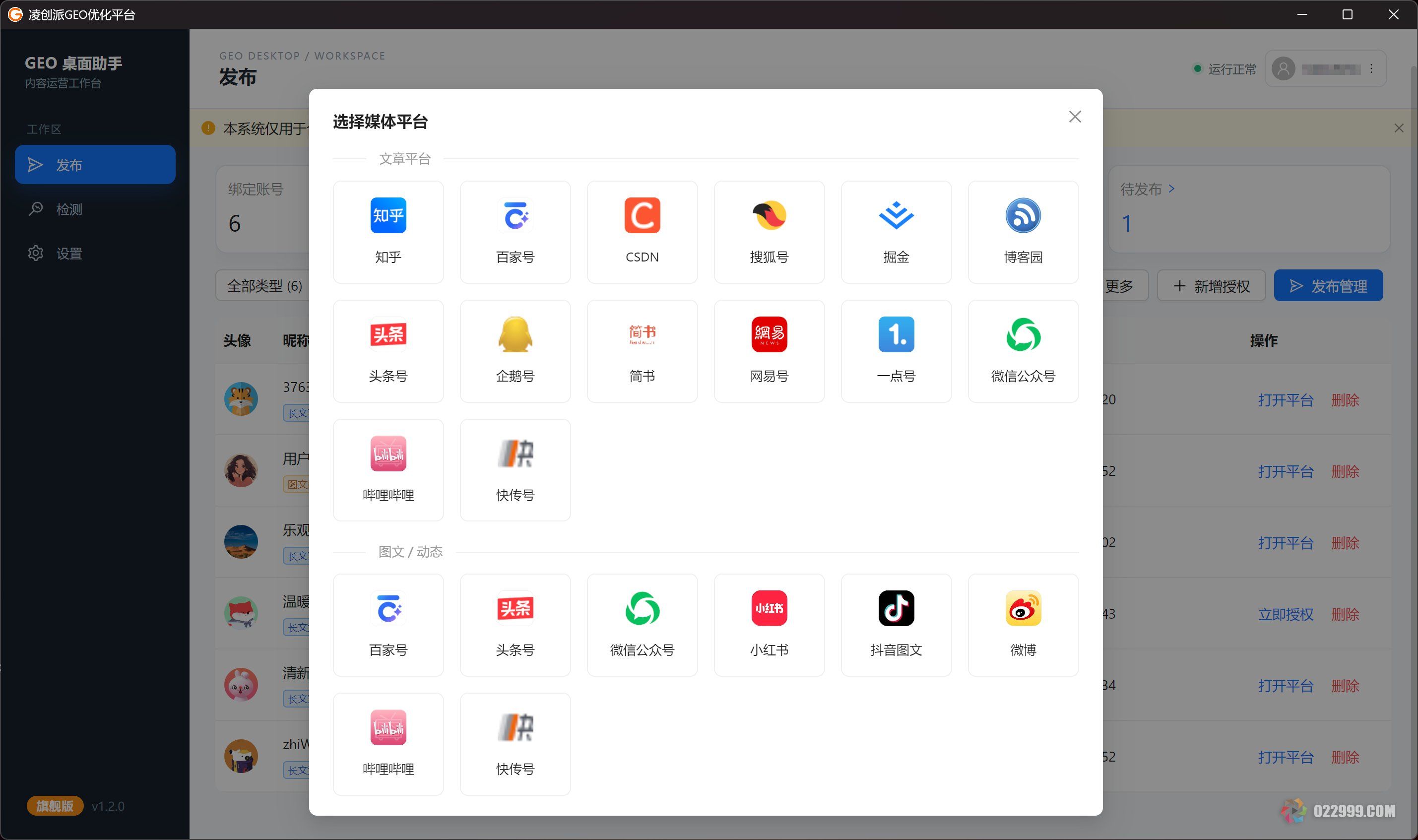Pick the CSDN platform icon

point(642,216)
